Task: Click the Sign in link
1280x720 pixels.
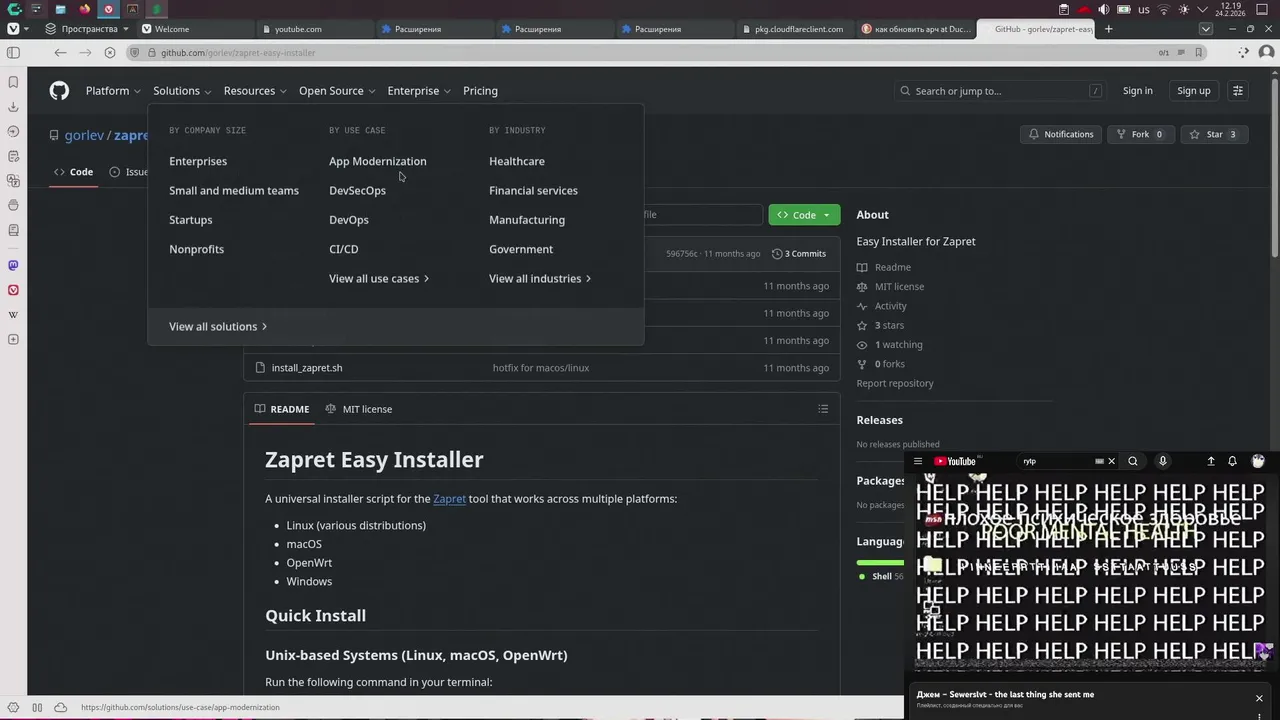Action: (1137, 91)
